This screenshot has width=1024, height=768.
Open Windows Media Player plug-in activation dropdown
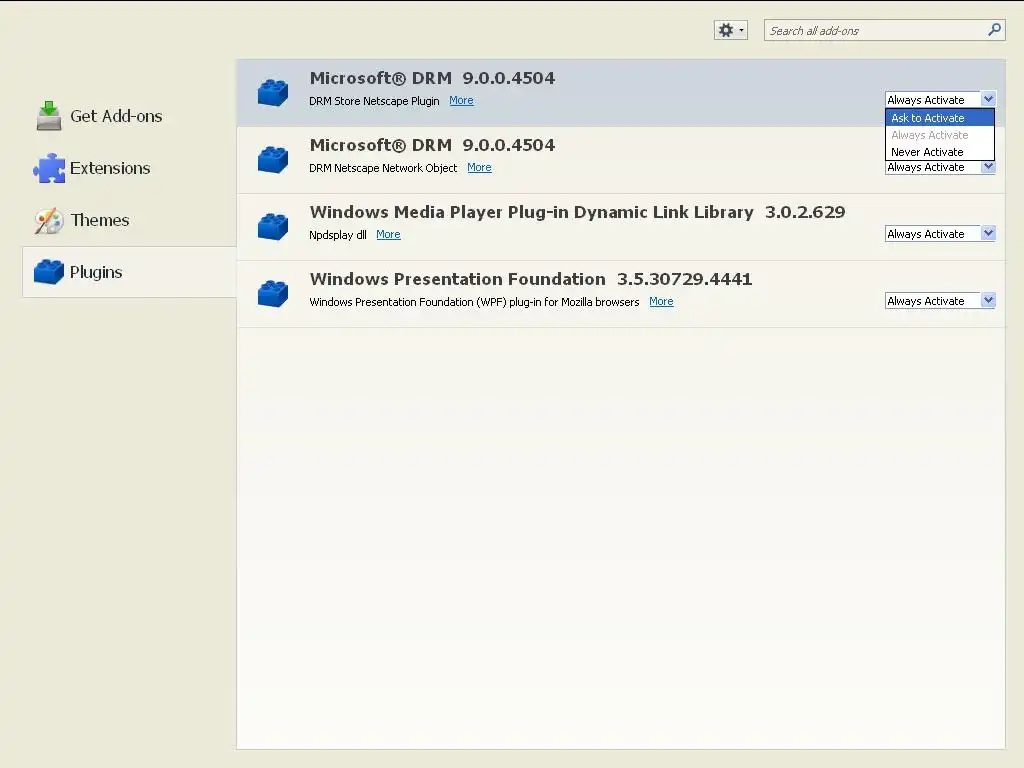(x=940, y=234)
